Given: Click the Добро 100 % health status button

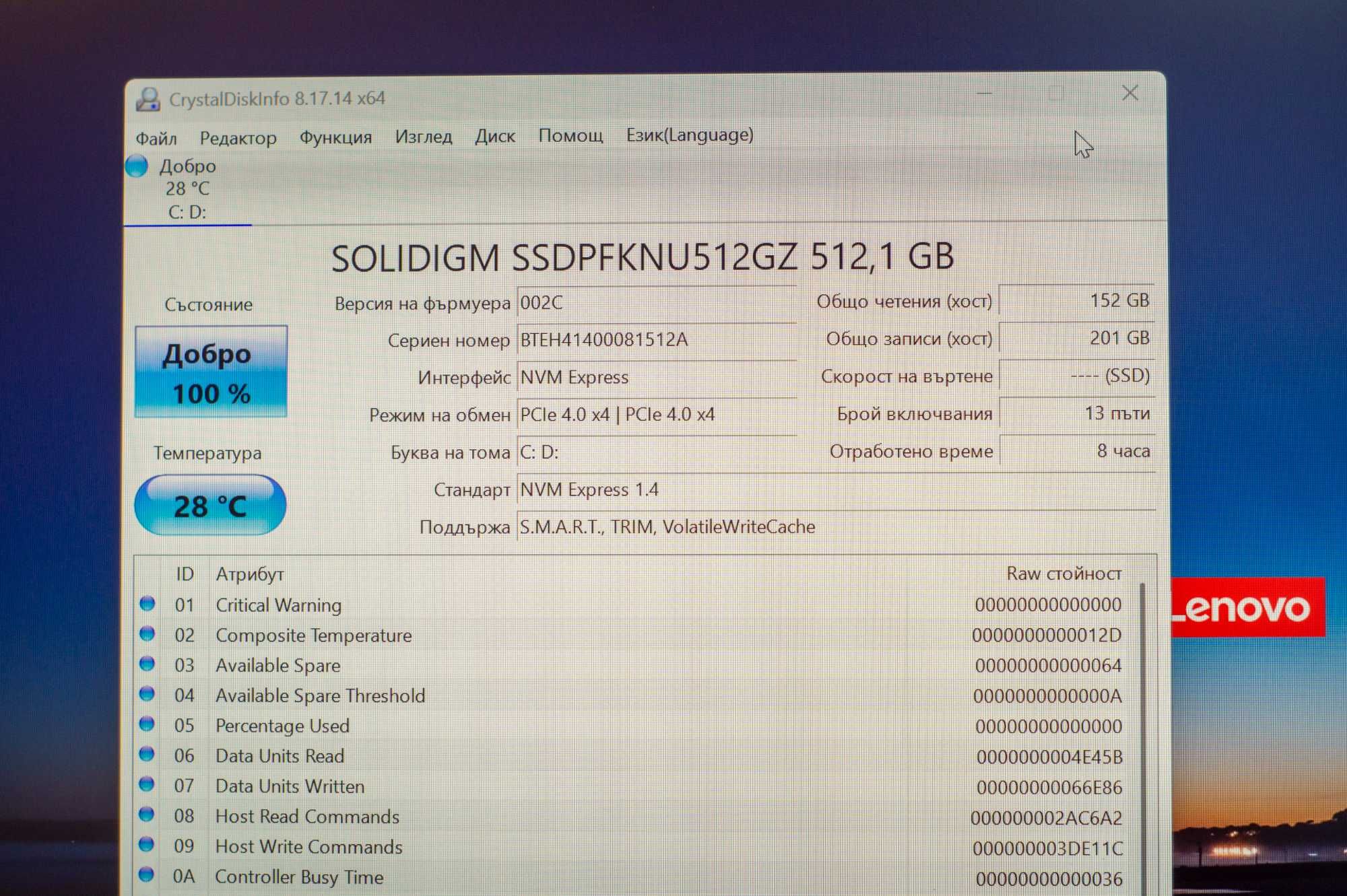Looking at the screenshot, I should point(211,372).
